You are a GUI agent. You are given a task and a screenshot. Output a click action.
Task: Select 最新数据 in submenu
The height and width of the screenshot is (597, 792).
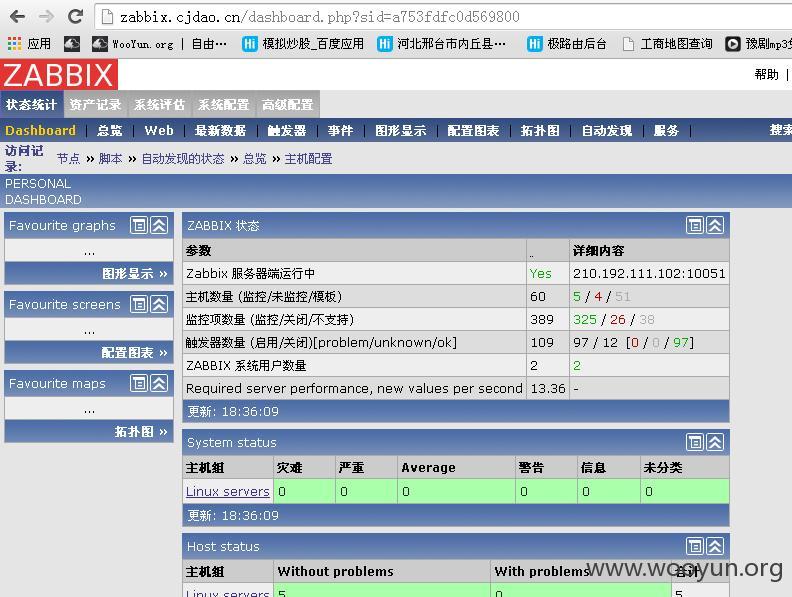(220, 130)
